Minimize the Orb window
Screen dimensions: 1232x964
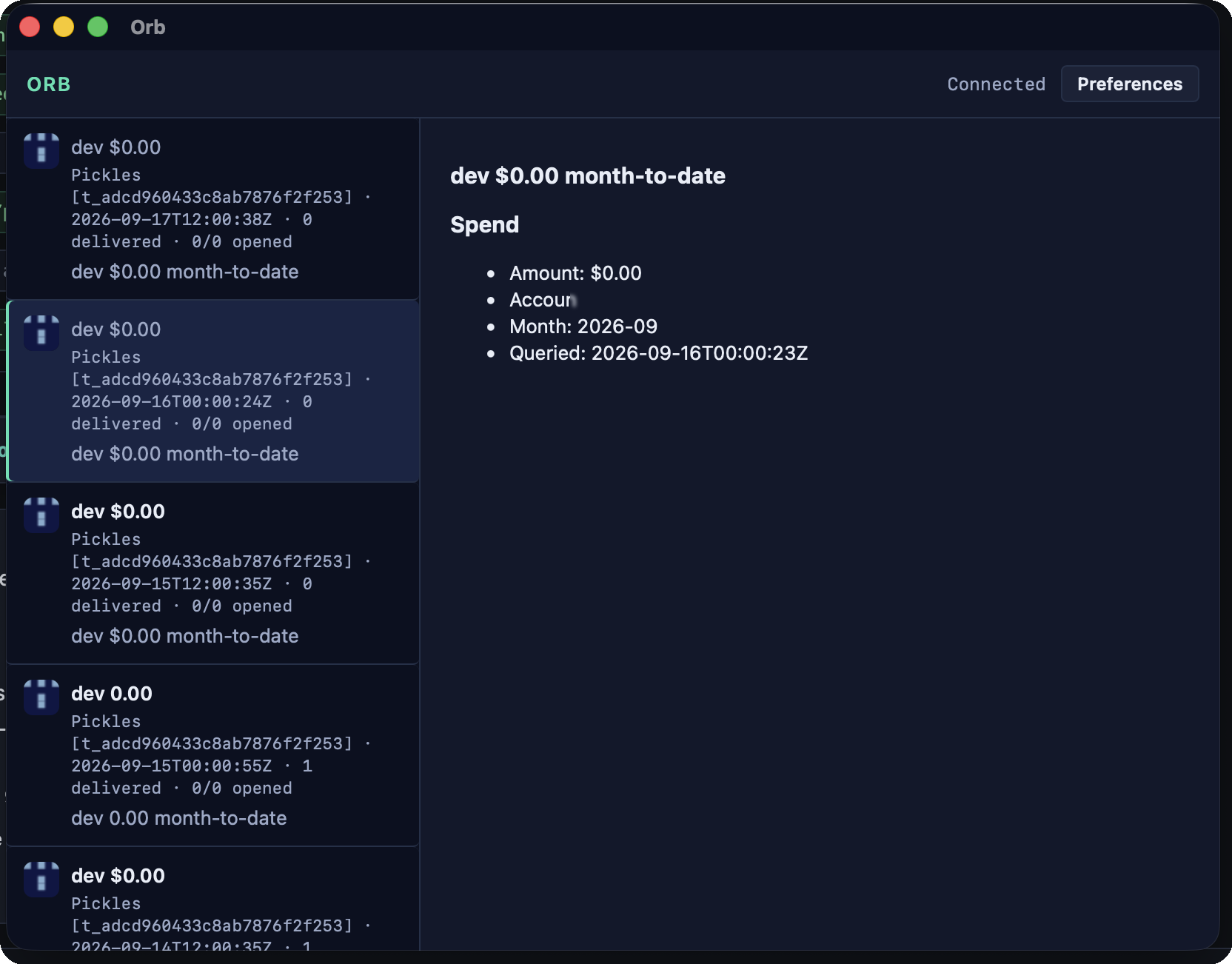(x=64, y=27)
